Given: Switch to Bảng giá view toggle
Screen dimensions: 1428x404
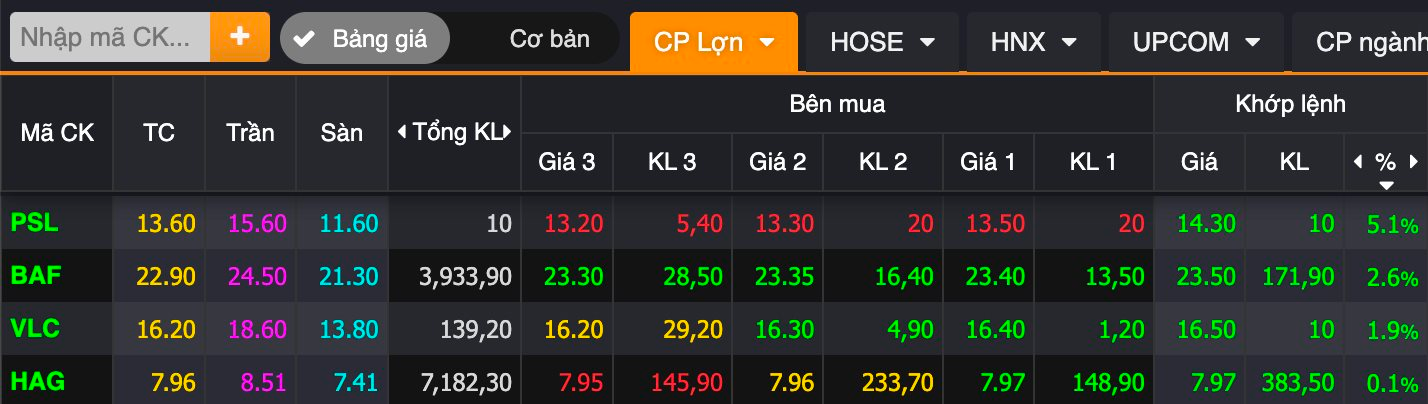Looking at the screenshot, I should click(x=365, y=39).
